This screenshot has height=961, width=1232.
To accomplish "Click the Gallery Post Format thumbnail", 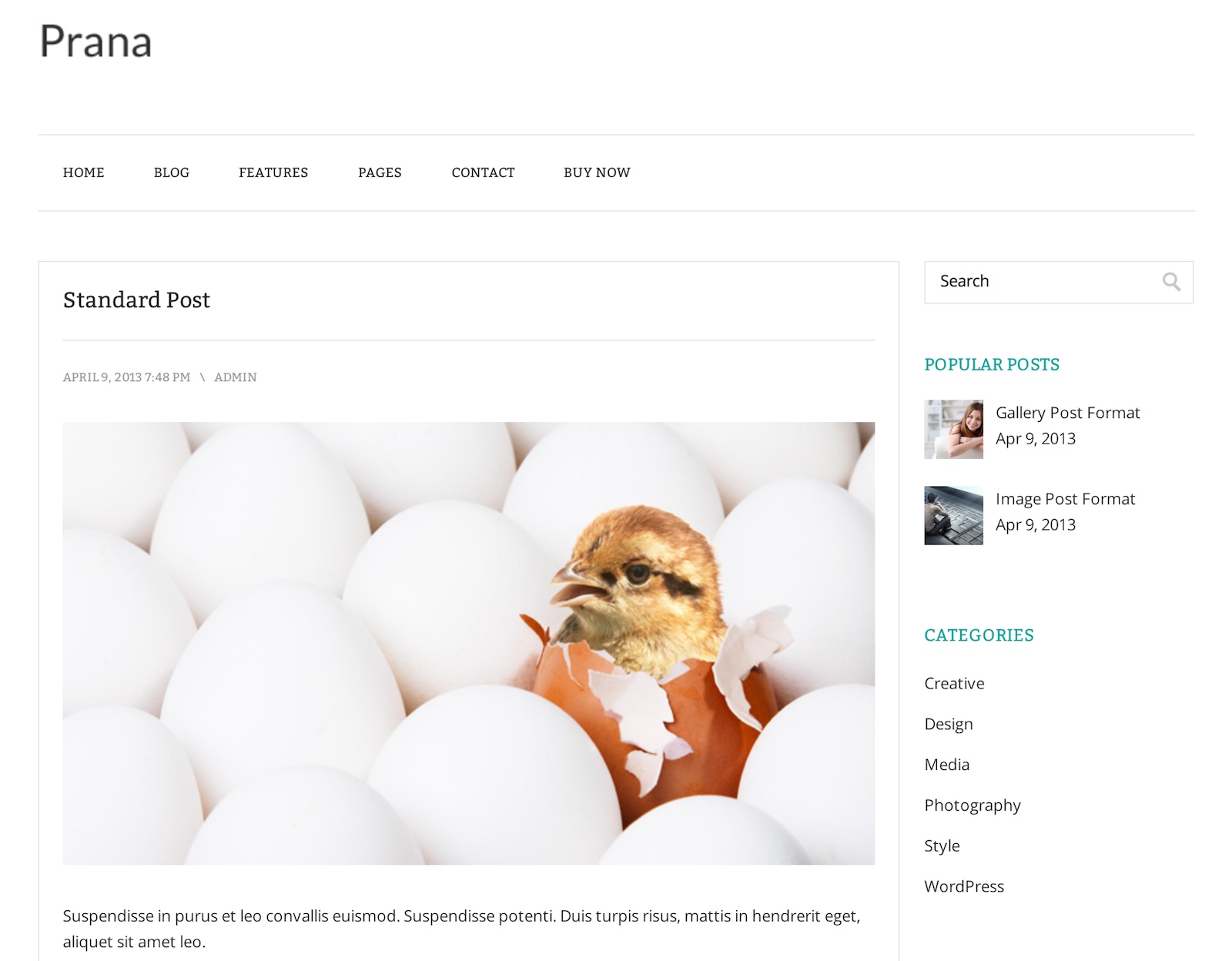I will click(x=953, y=430).
